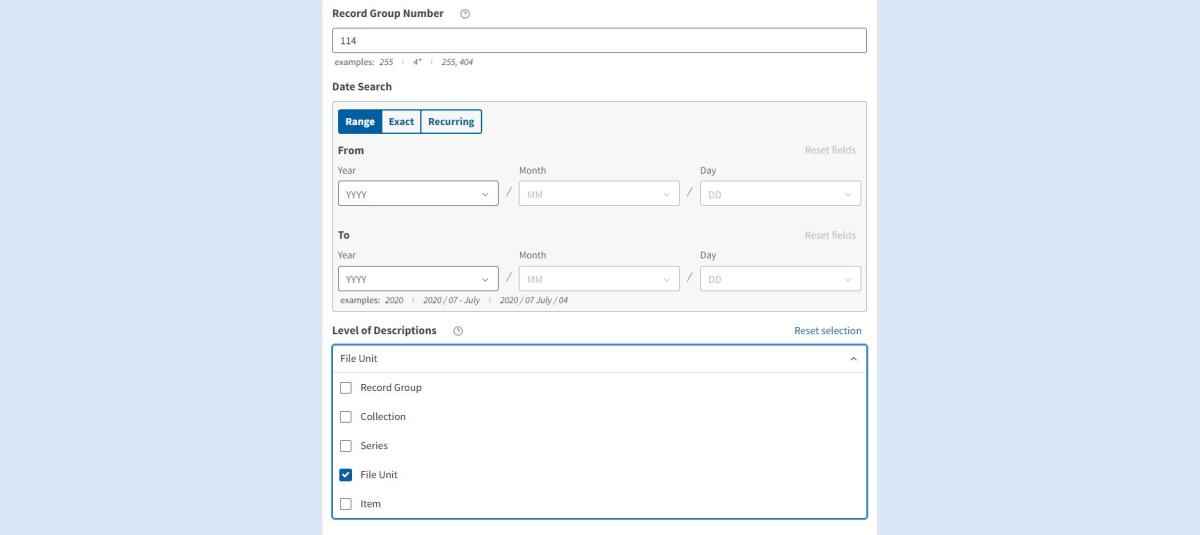Check the Record Group checkbox
The width and height of the screenshot is (1200, 535).
[346, 388]
